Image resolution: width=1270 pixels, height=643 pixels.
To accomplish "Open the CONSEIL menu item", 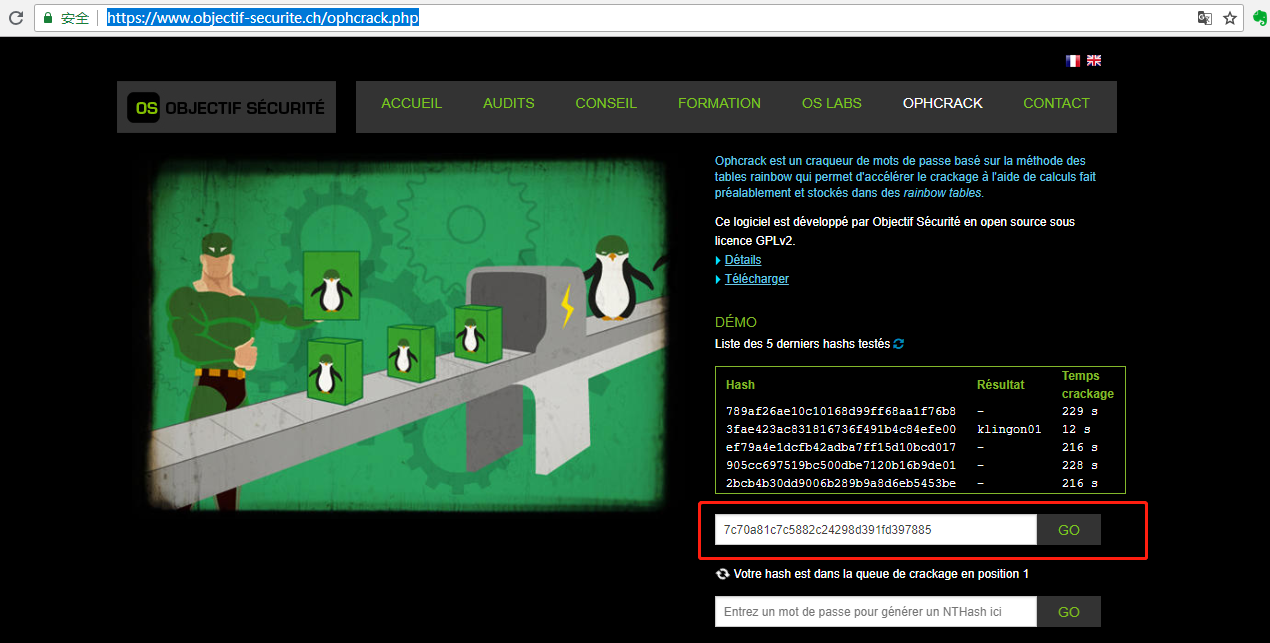I will tap(606, 103).
